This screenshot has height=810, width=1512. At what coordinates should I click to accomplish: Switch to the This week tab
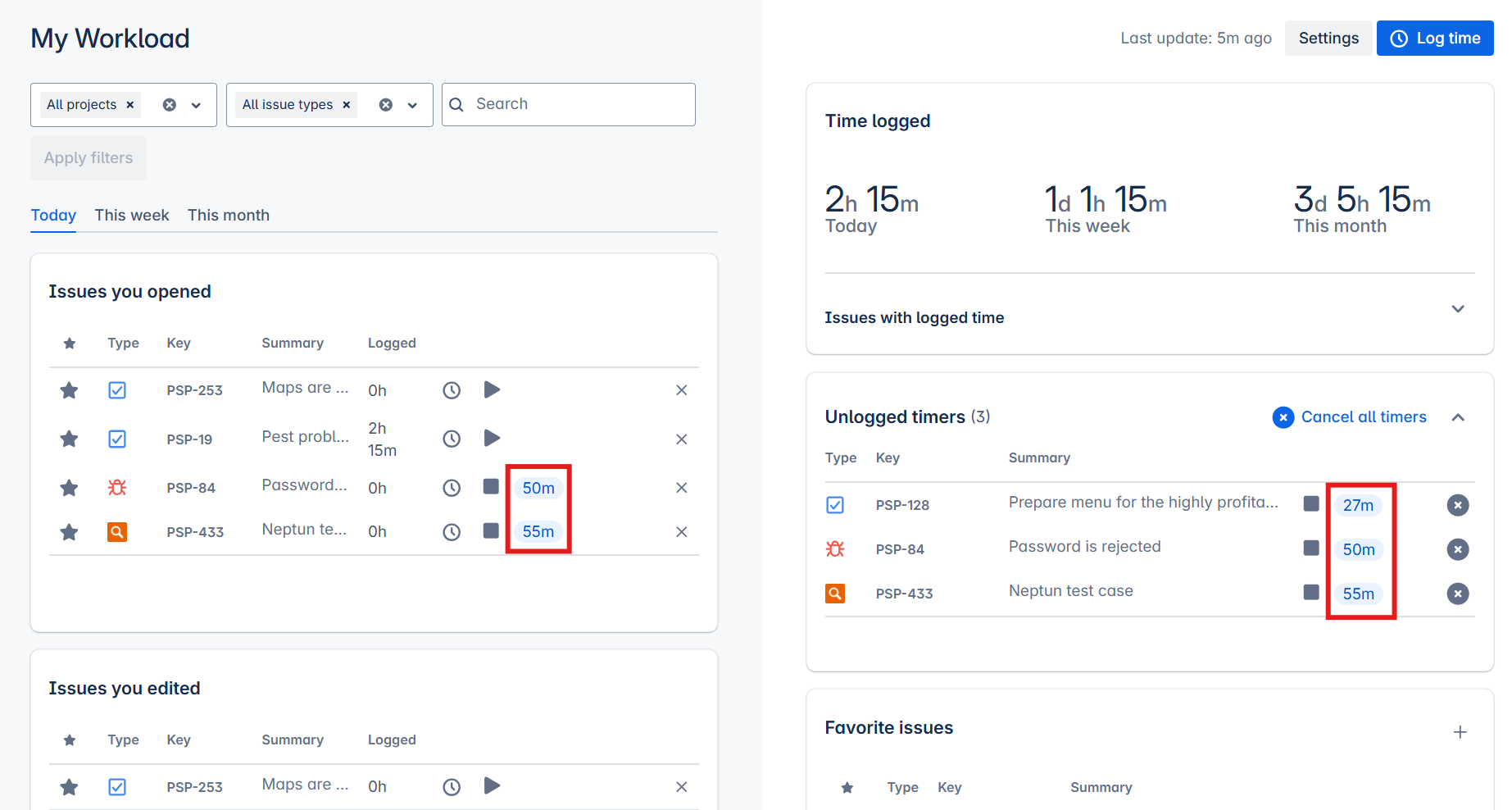click(132, 215)
